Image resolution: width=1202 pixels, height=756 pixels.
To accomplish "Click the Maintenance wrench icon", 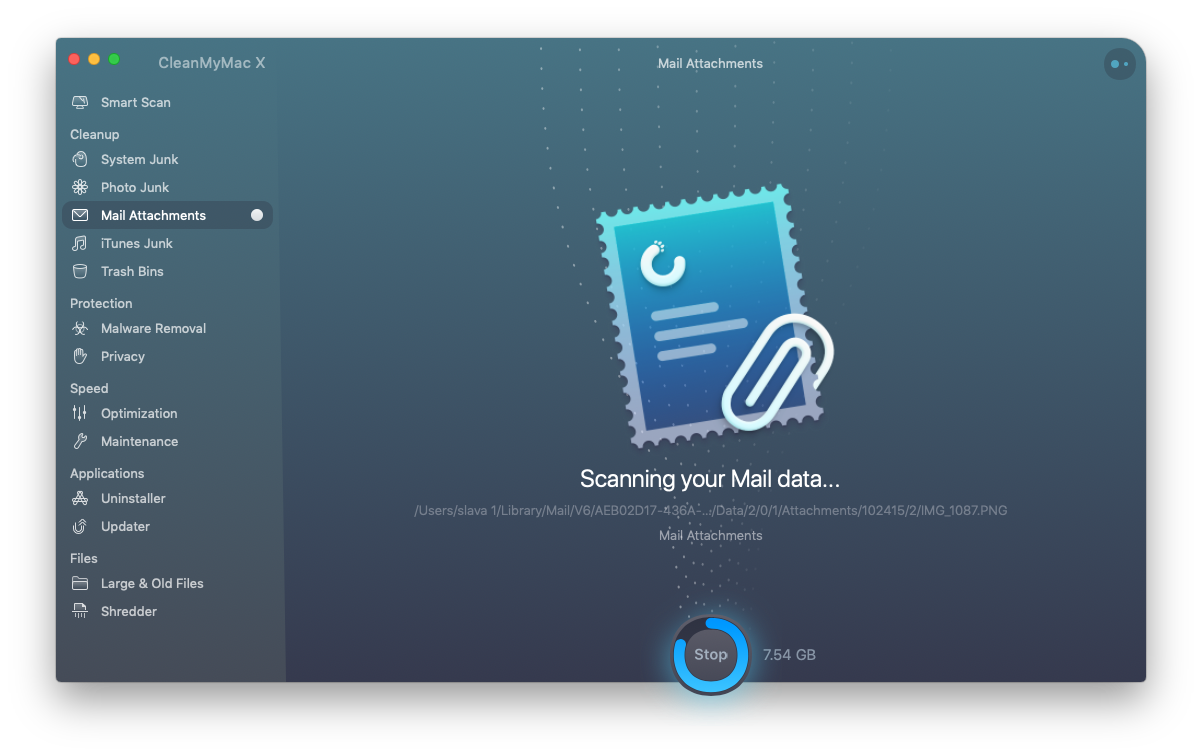I will pos(80,441).
